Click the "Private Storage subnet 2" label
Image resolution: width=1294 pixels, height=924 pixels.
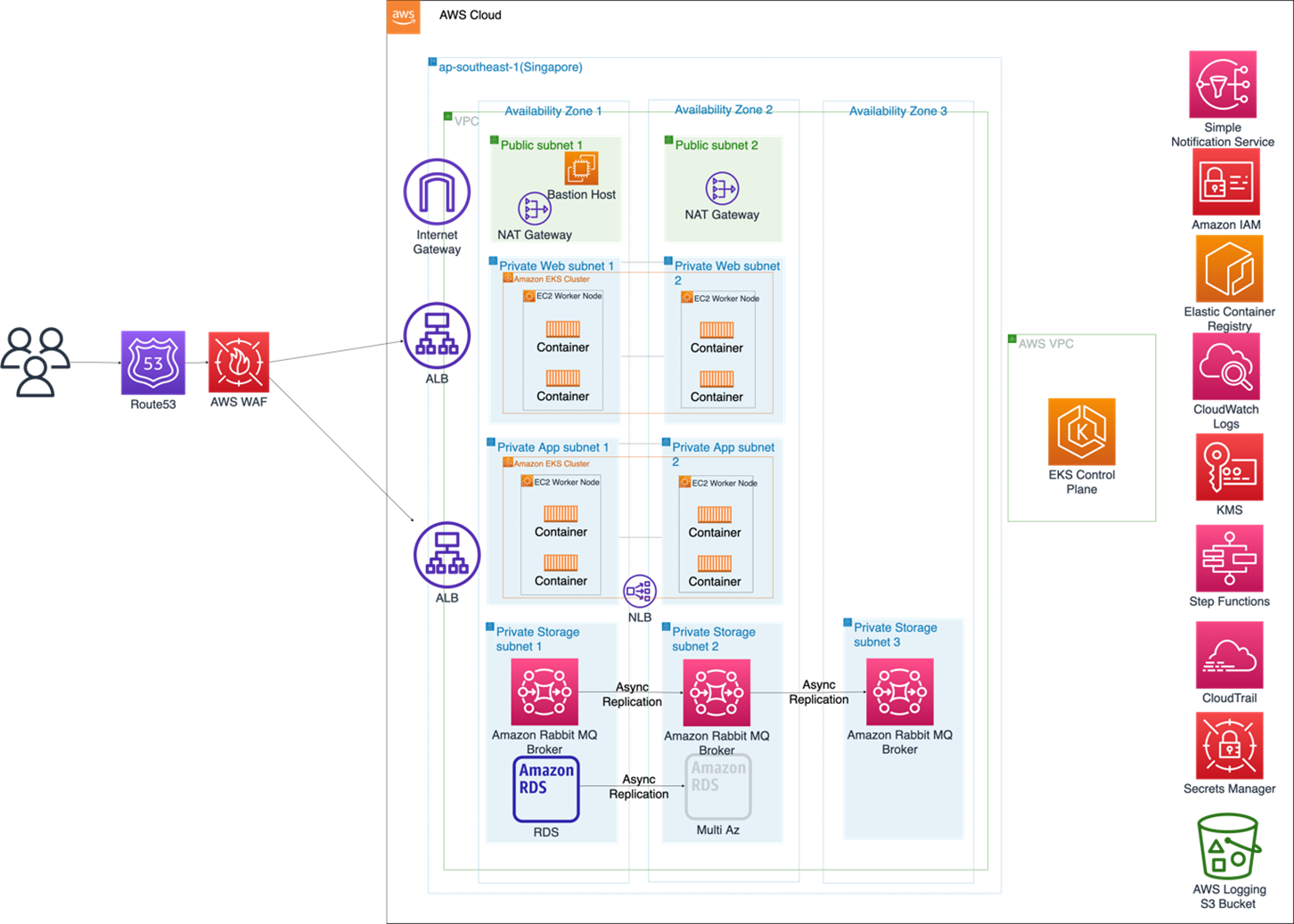click(714, 639)
